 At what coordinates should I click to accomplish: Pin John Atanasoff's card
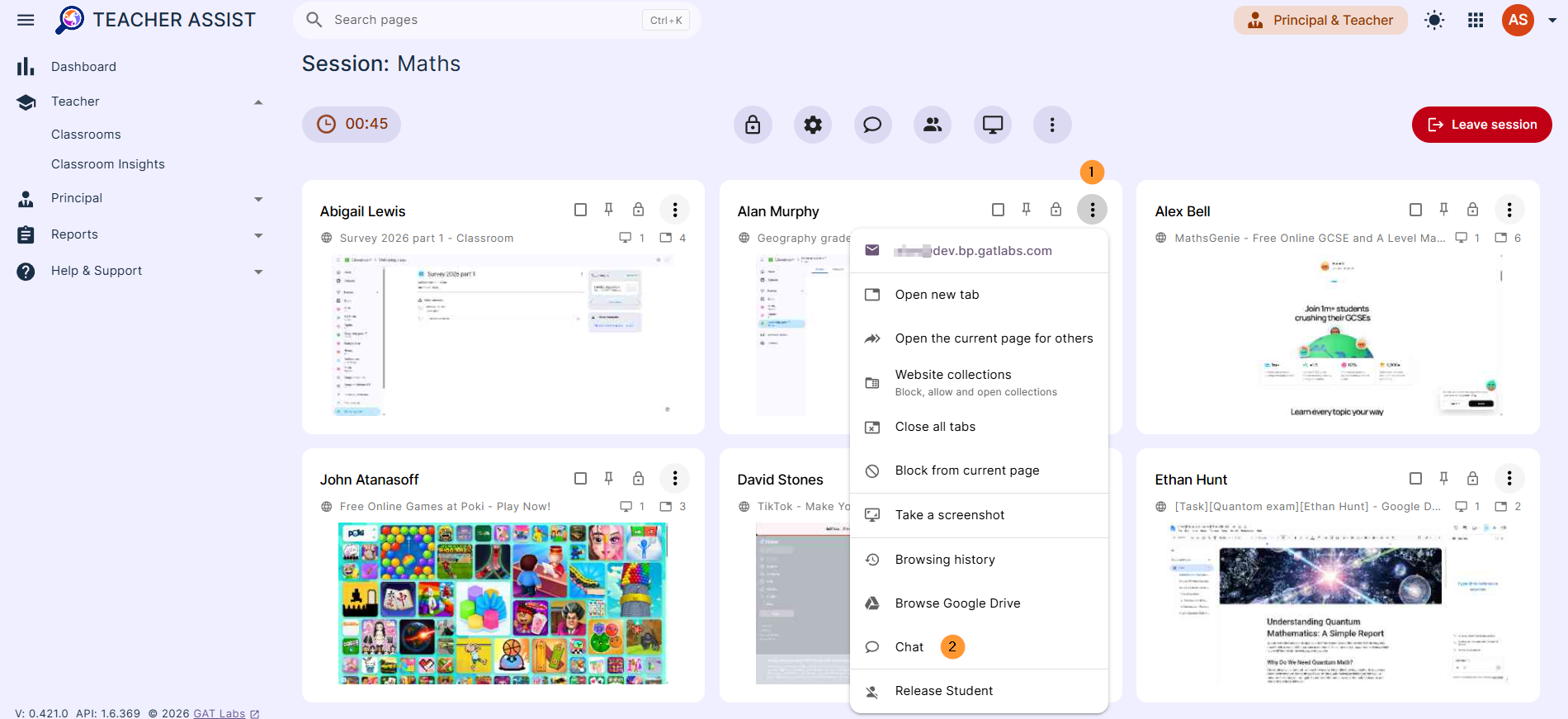click(609, 478)
